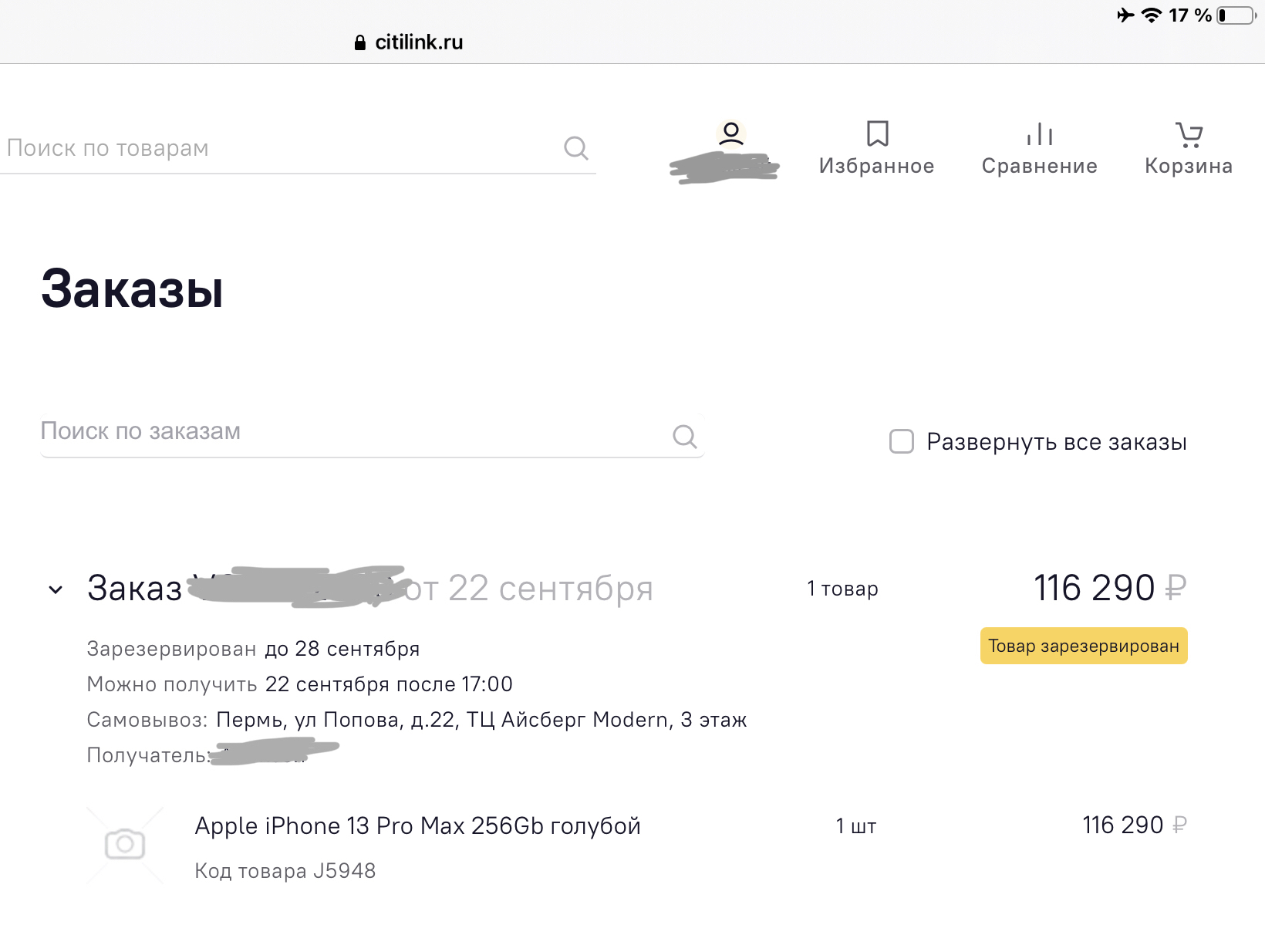Tap the lock icon beside citilink.ru
Screen dimensions: 1265x952
pos(359,42)
